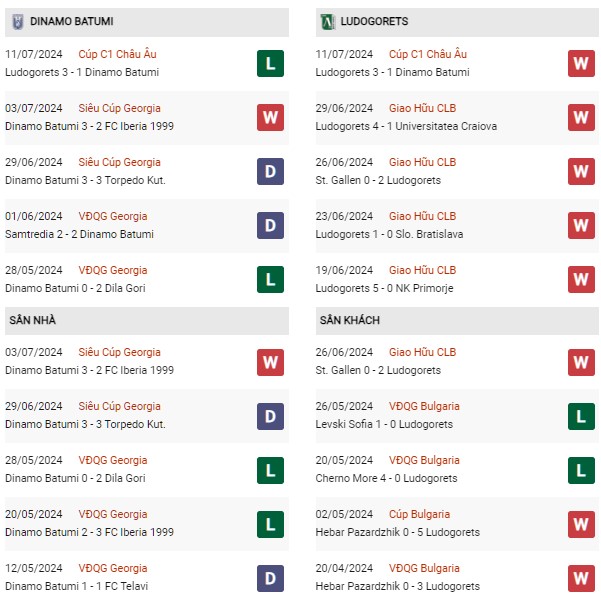This screenshot has height=597, width=601.
Task: Open Cúp C1 Châu Âu link under Dinamo Batumi
Action: [117, 54]
